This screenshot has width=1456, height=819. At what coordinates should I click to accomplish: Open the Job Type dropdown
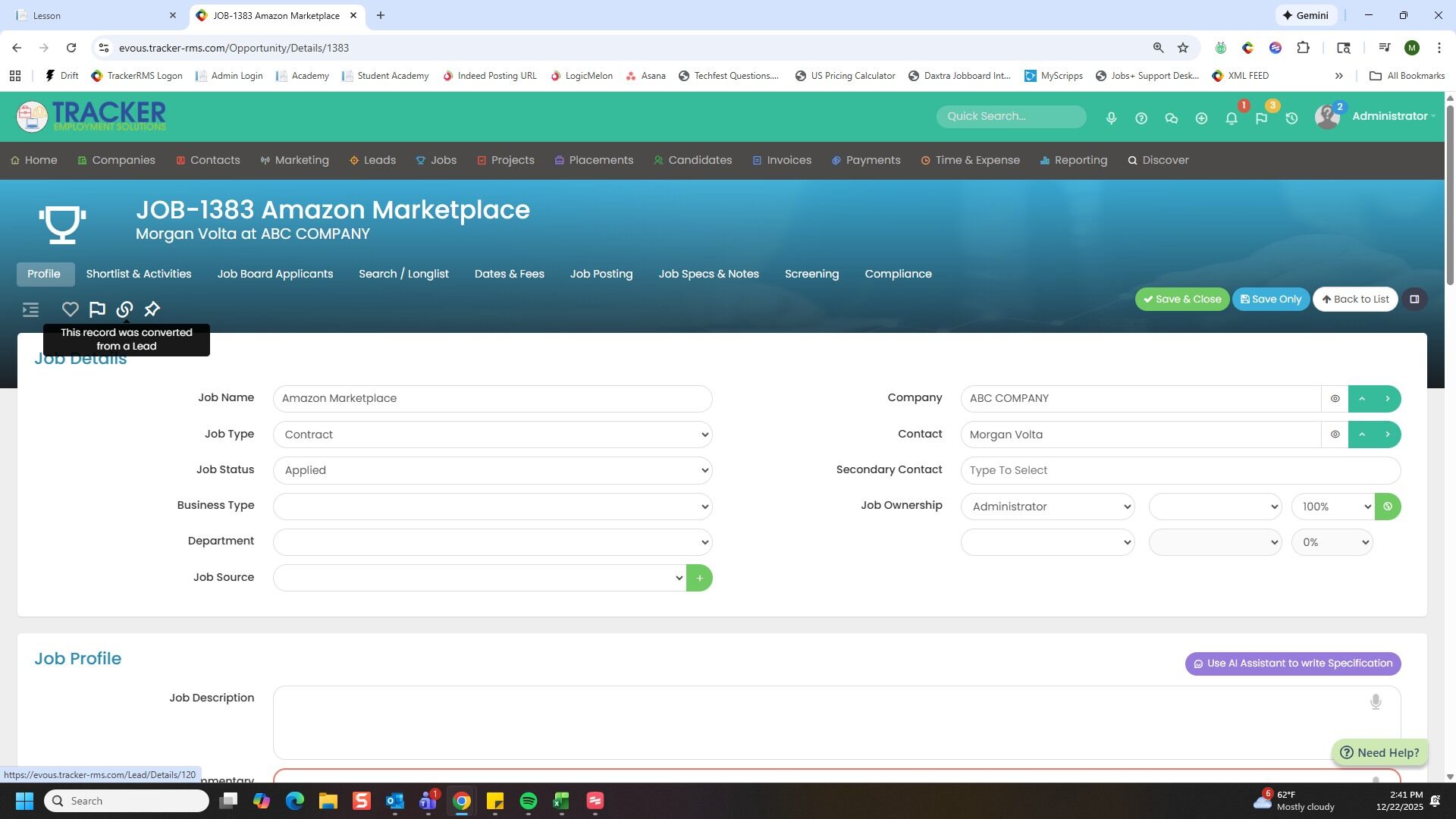pos(493,435)
